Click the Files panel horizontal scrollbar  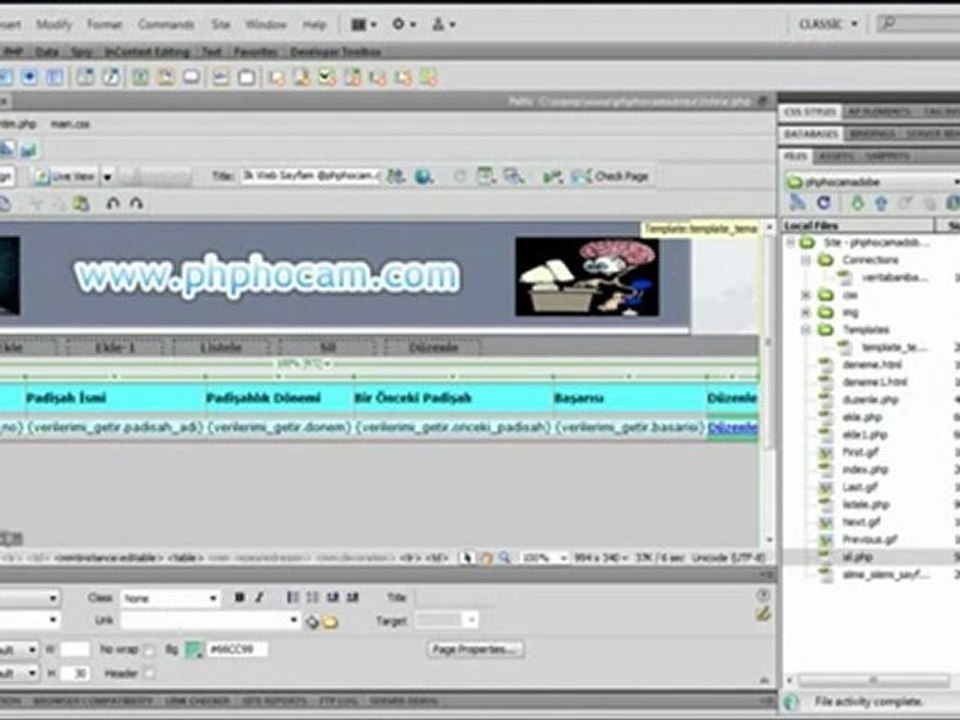point(873,680)
